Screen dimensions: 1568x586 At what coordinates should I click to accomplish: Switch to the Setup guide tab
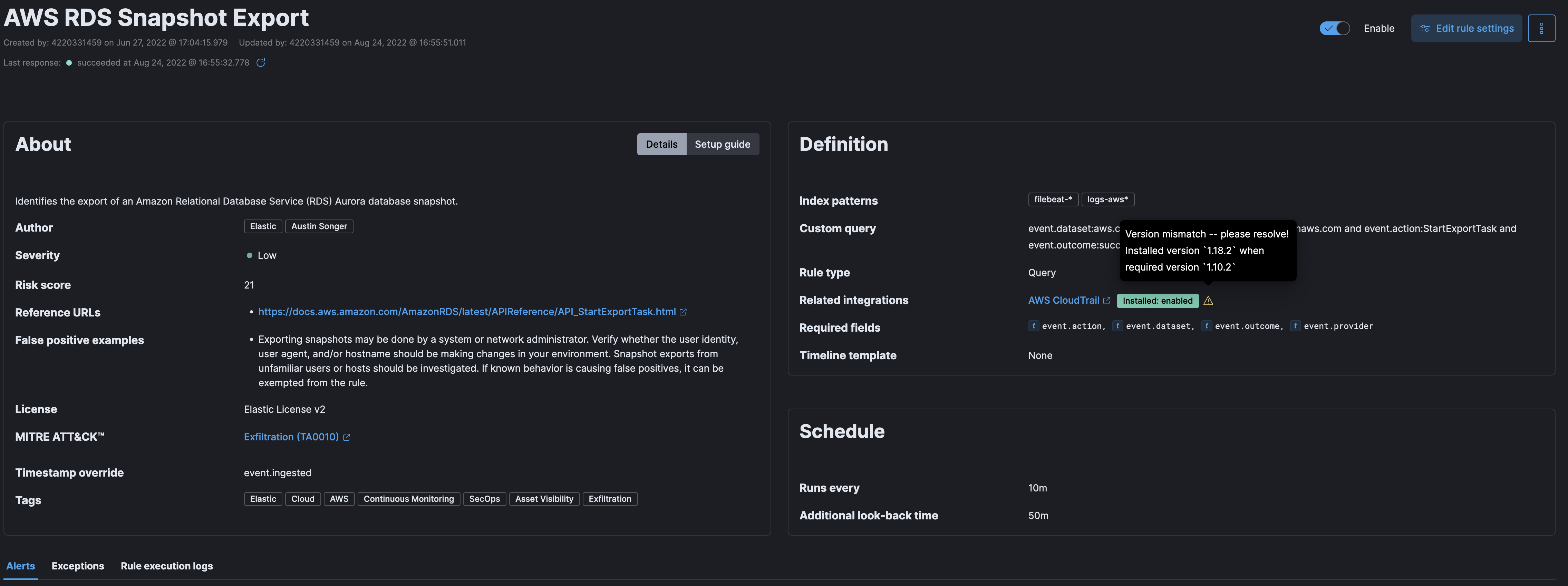pos(723,144)
